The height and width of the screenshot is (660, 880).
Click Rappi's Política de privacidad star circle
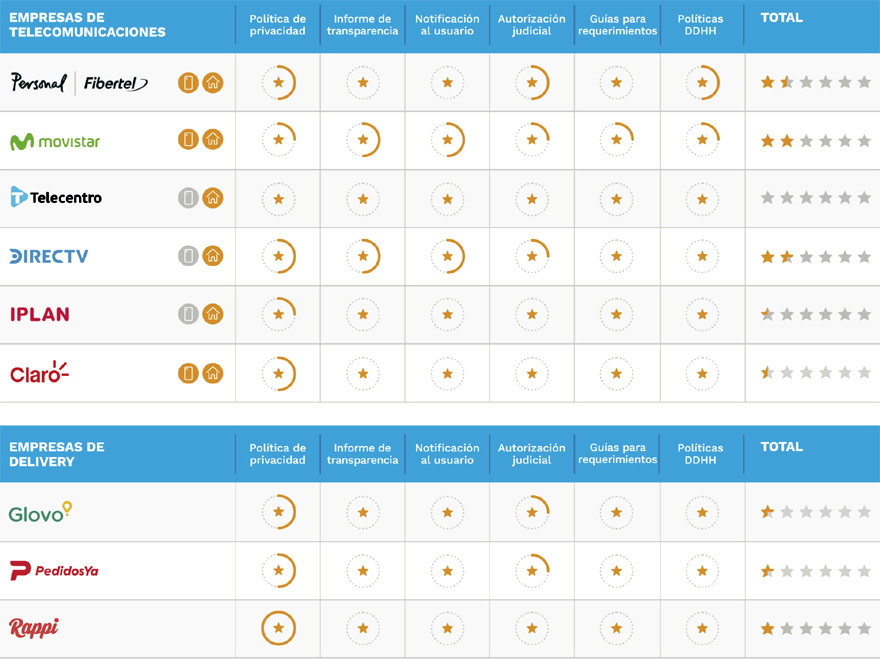coord(278,628)
